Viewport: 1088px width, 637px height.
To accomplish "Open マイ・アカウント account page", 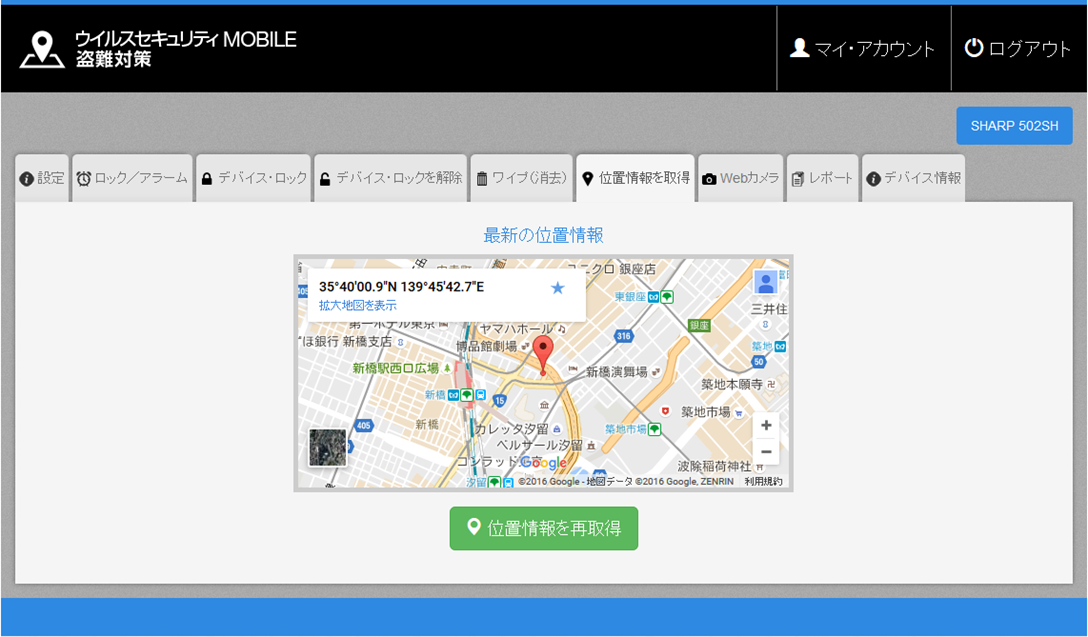I will coord(863,49).
